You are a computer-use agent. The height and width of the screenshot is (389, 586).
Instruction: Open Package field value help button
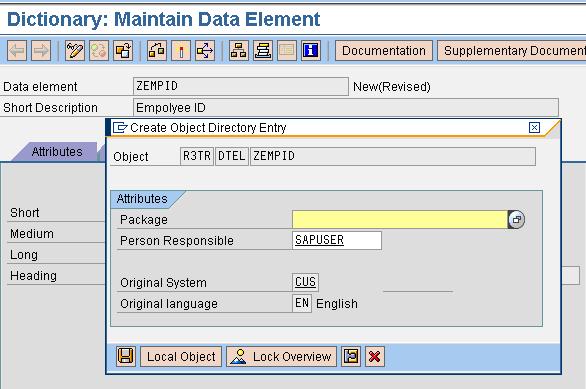(x=516, y=219)
